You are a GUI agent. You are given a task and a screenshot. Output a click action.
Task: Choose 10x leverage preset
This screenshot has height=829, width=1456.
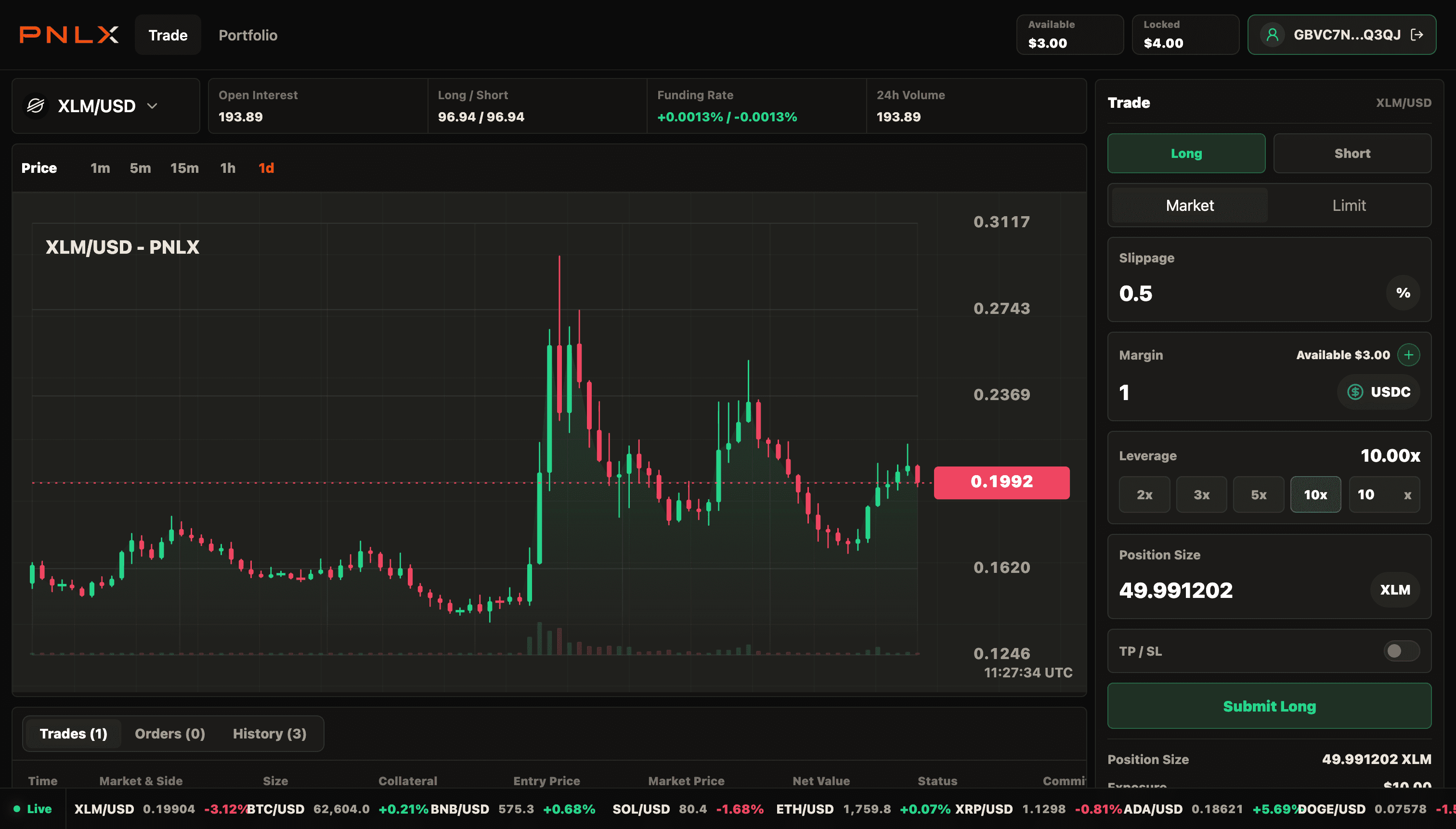1315,495
